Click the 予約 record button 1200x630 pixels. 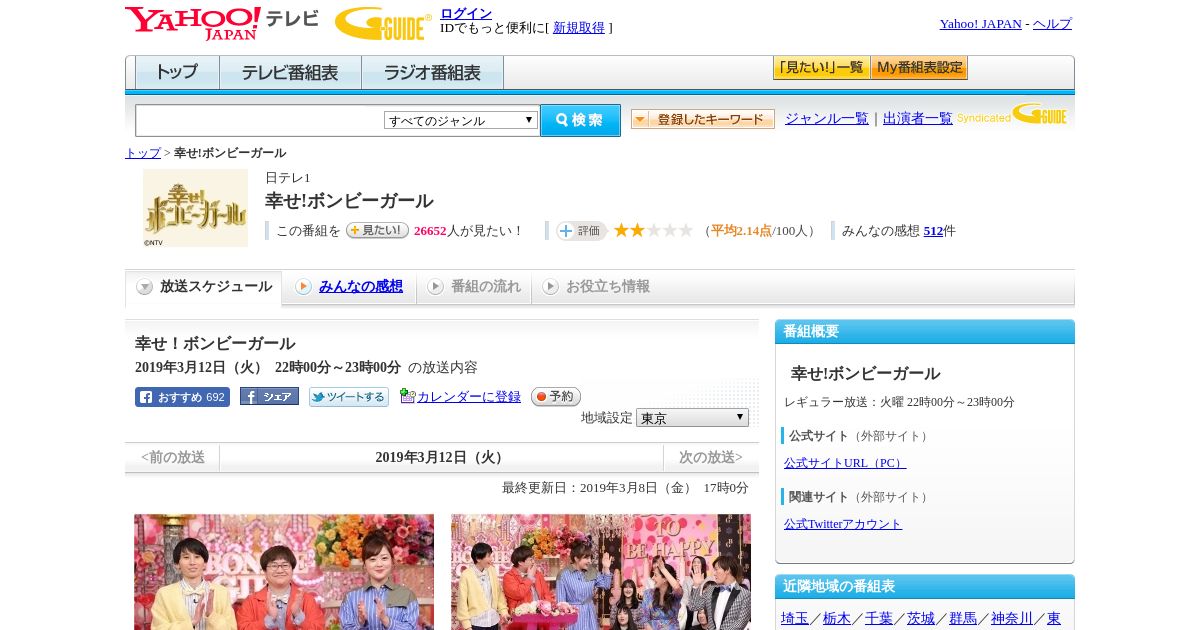pyautogui.click(x=556, y=397)
